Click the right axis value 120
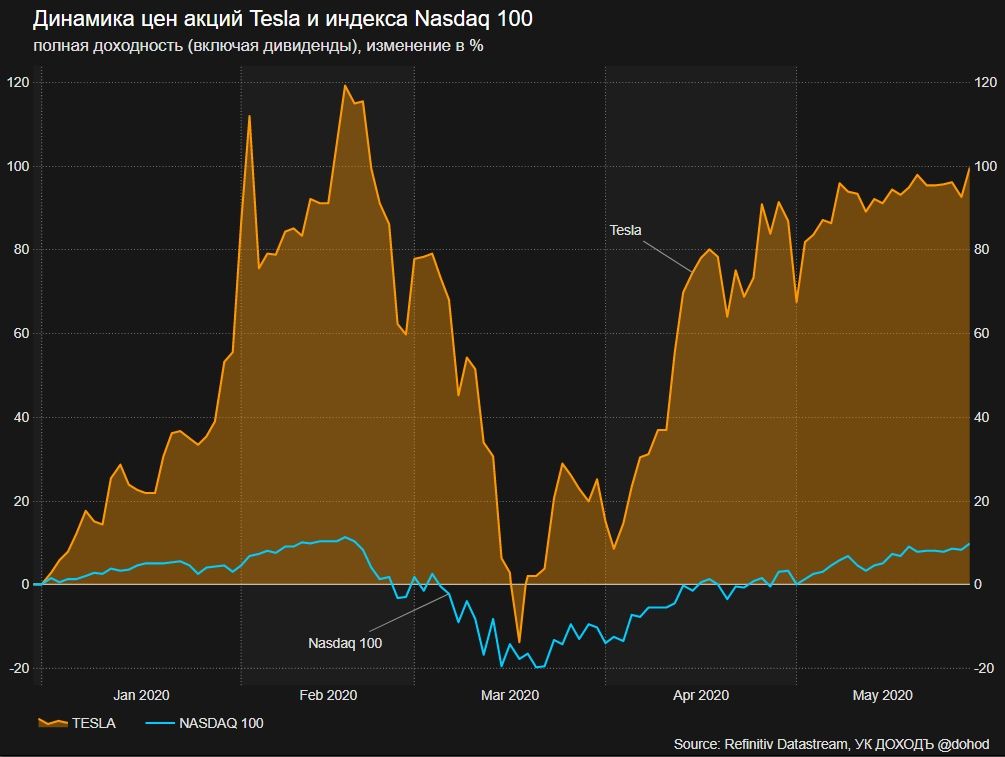The image size is (1005, 757). point(986,82)
